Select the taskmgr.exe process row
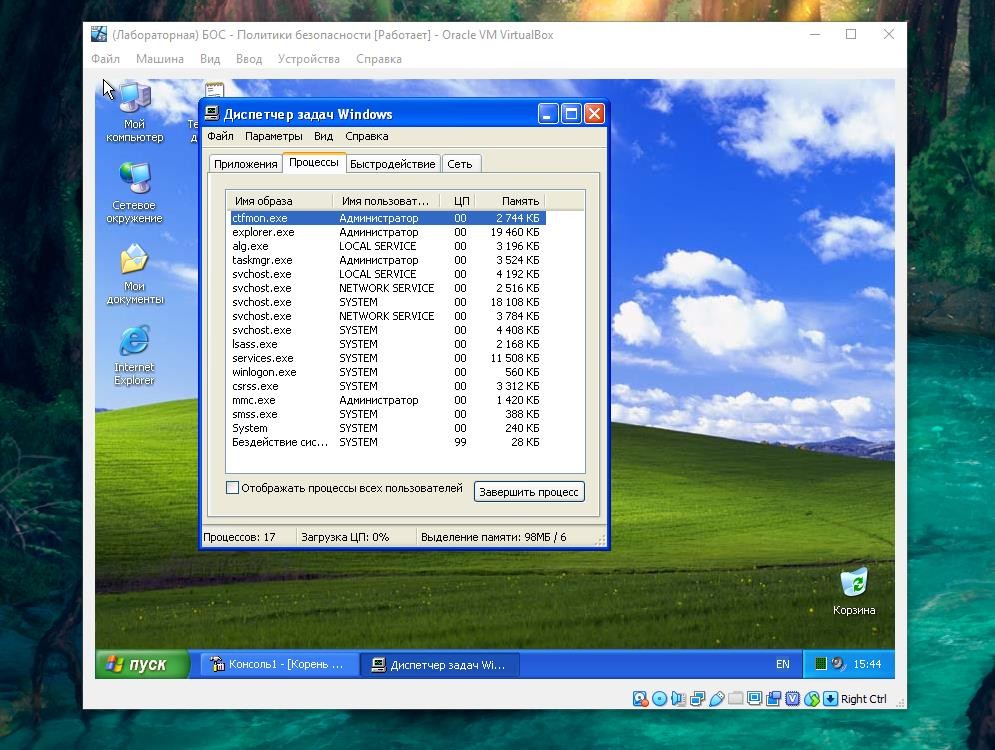 click(388, 260)
